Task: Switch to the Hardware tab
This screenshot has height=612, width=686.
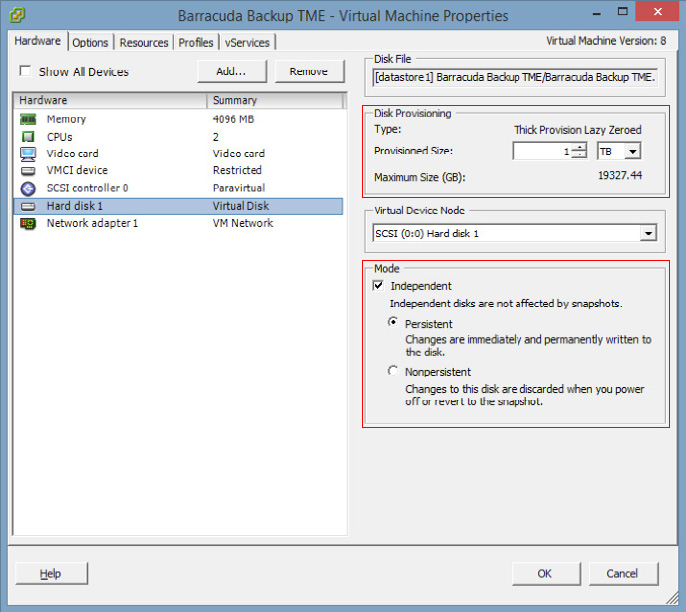Action: tap(38, 41)
